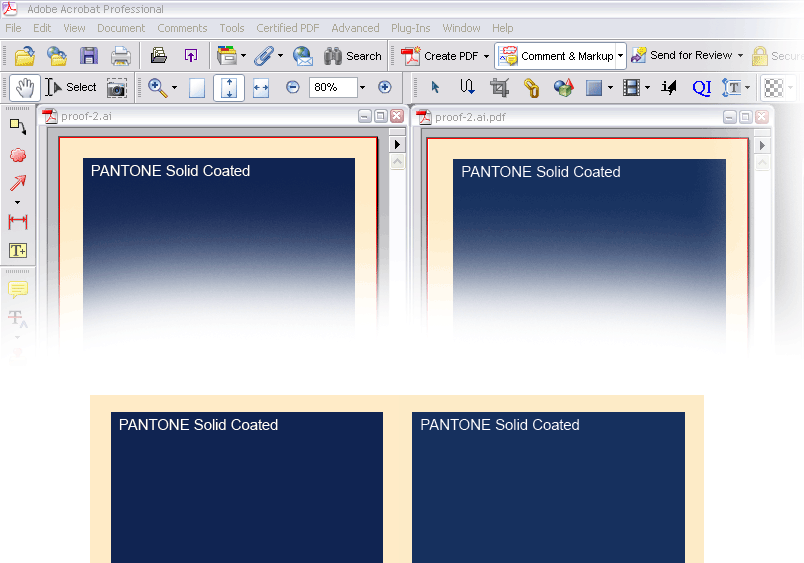804x563 pixels.
Task: Click the open web page icon
Action: [56, 56]
